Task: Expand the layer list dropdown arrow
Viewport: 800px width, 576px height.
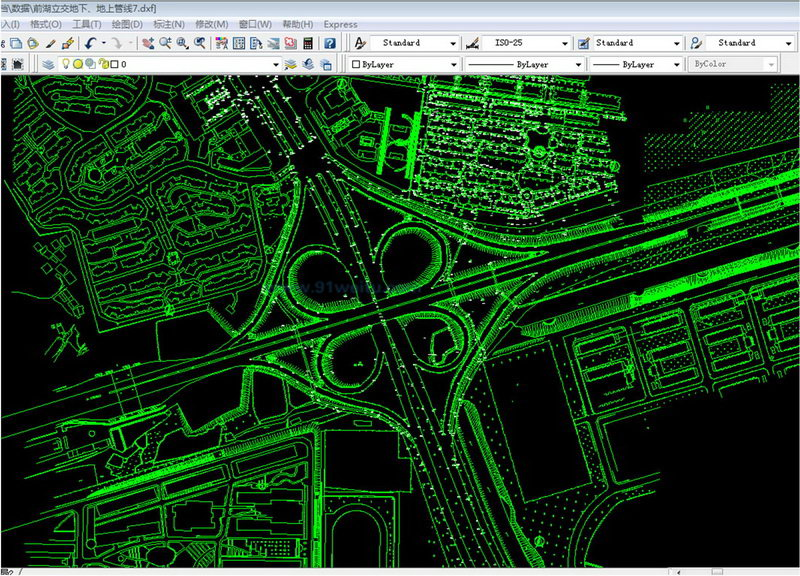Action: [276, 64]
